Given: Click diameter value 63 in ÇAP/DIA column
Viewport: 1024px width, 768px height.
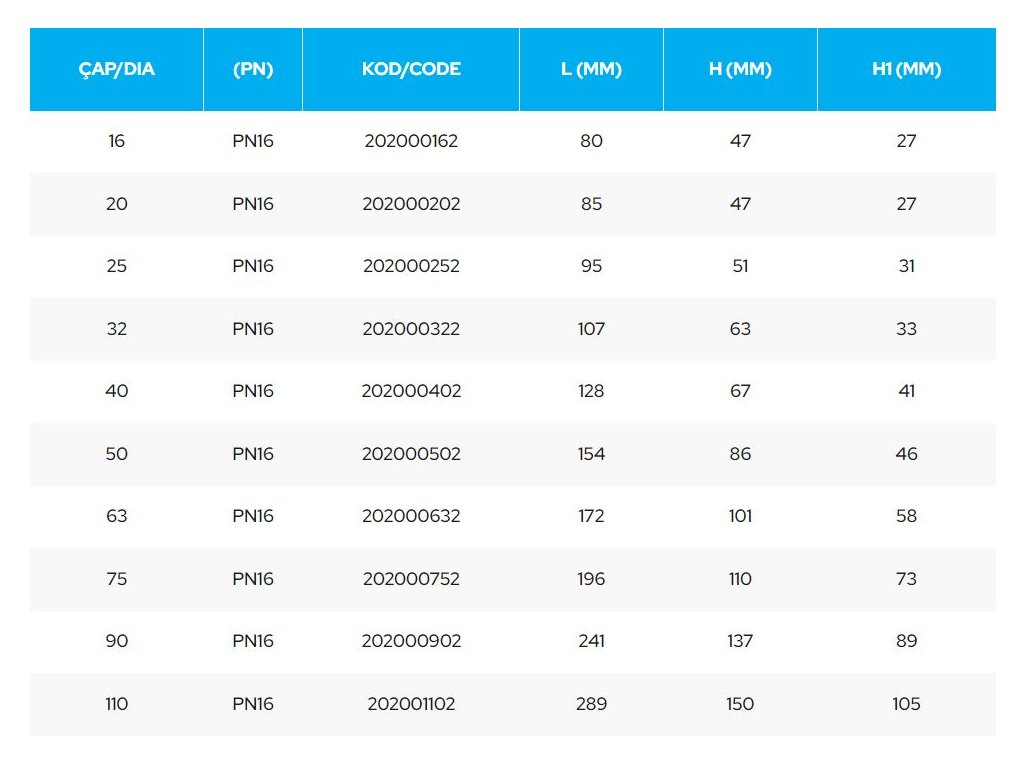Looking at the screenshot, I should tap(116, 516).
